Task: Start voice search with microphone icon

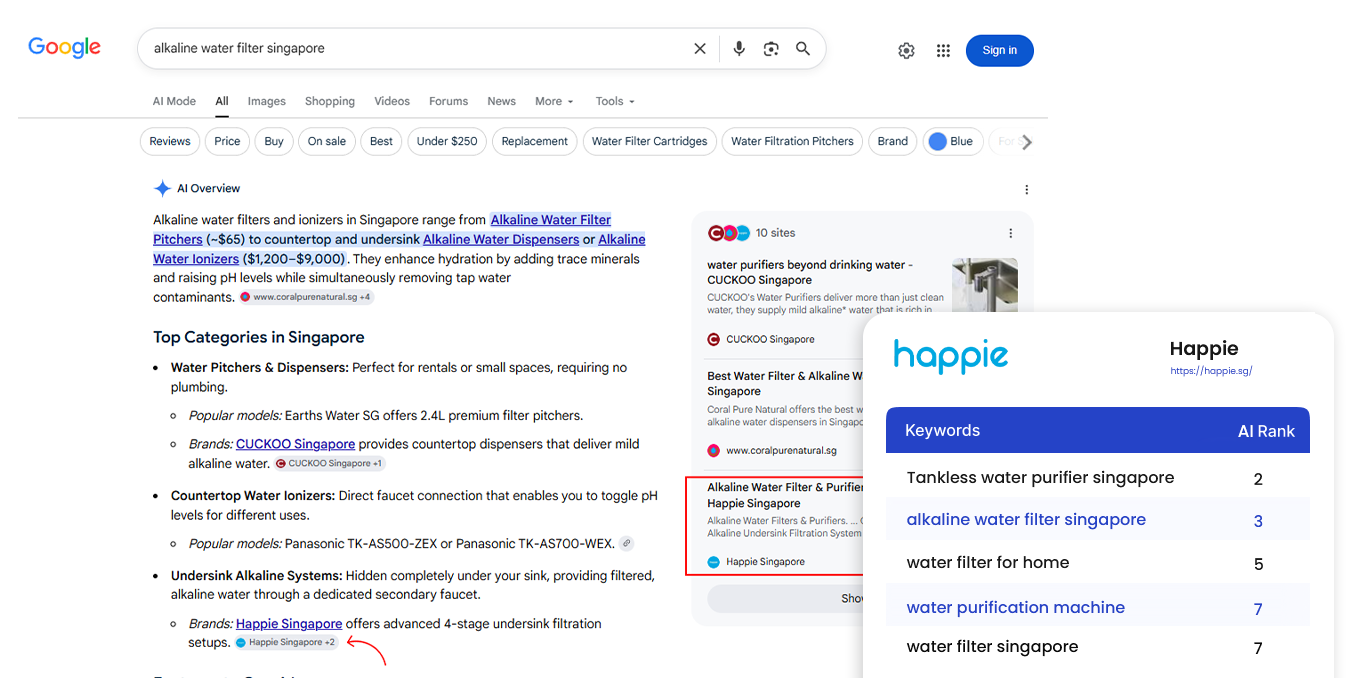Action: click(739, 48)
